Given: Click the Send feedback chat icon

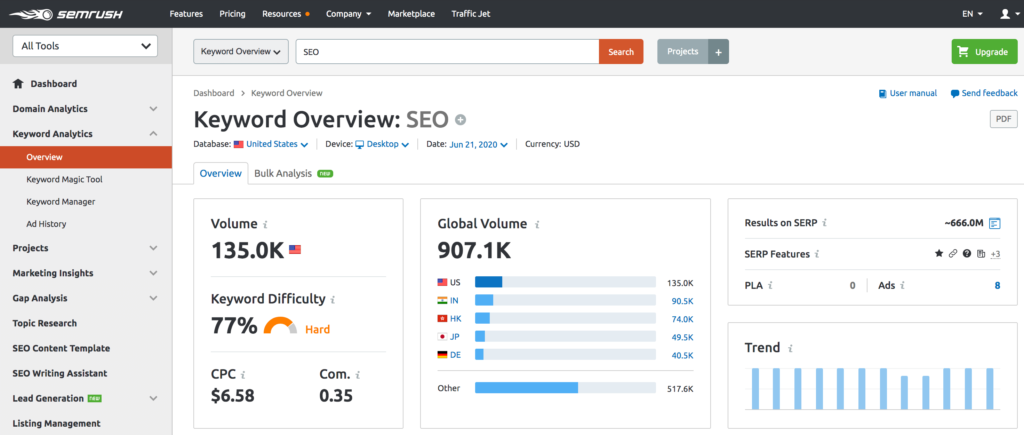Looking at the screenshot, I should (955, 93).
